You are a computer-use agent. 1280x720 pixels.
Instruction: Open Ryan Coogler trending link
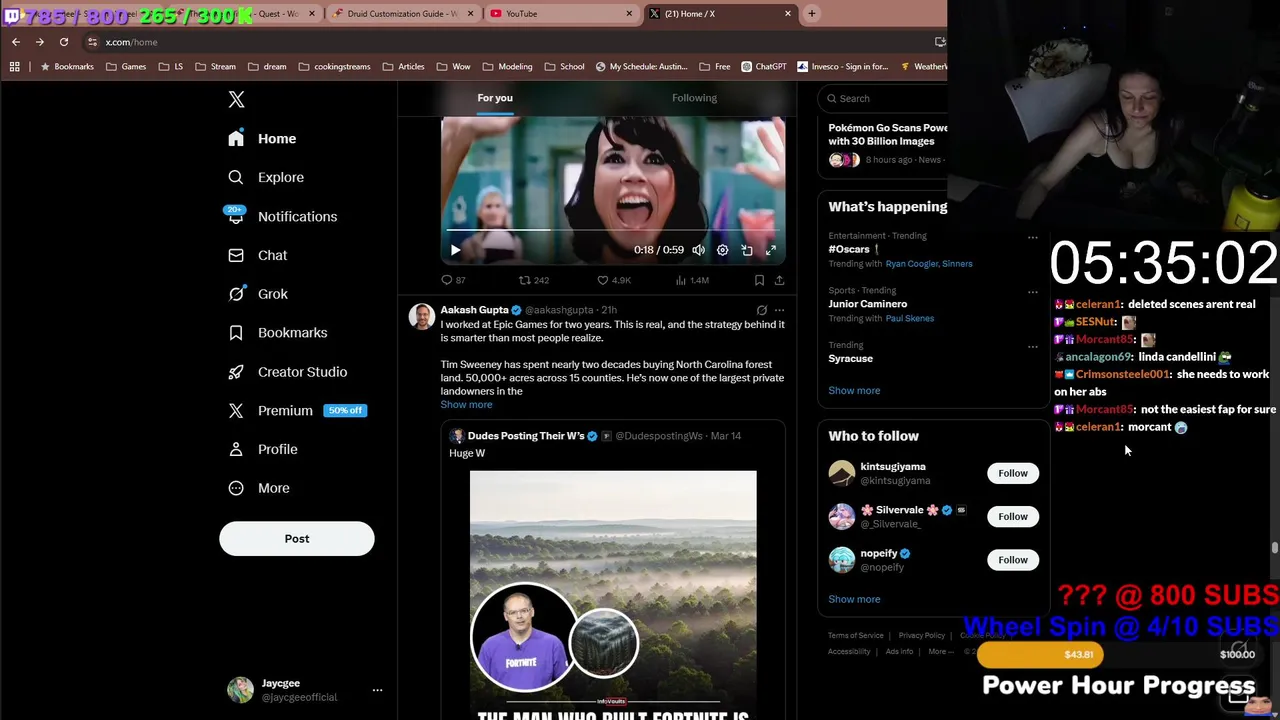pos(910,264)
